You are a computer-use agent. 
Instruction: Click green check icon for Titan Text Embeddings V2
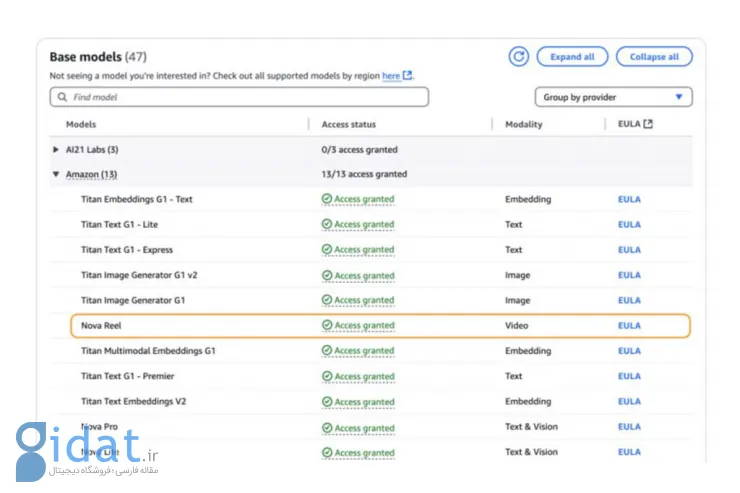[x=327, y=401]
